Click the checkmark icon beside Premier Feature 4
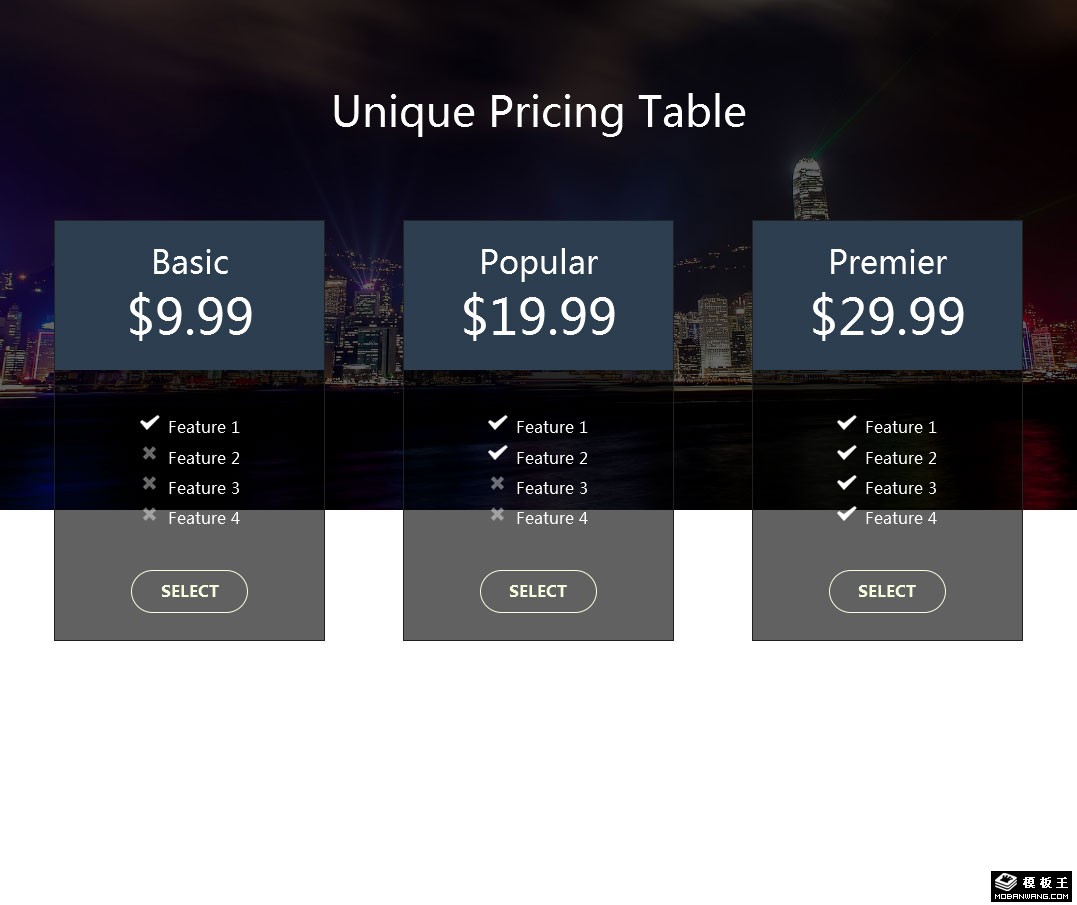1077x905 pixels. point(847,514)
